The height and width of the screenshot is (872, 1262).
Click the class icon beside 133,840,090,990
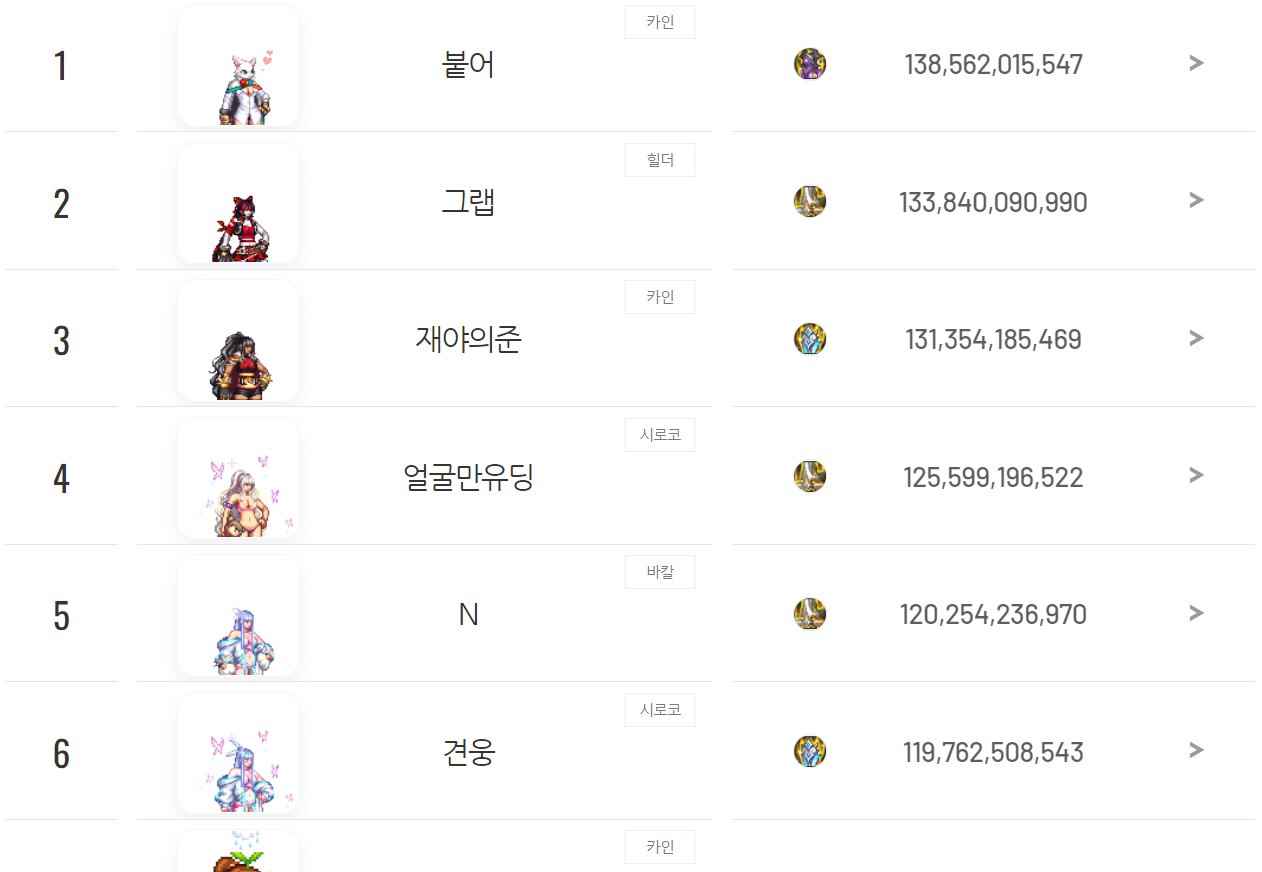810,201
